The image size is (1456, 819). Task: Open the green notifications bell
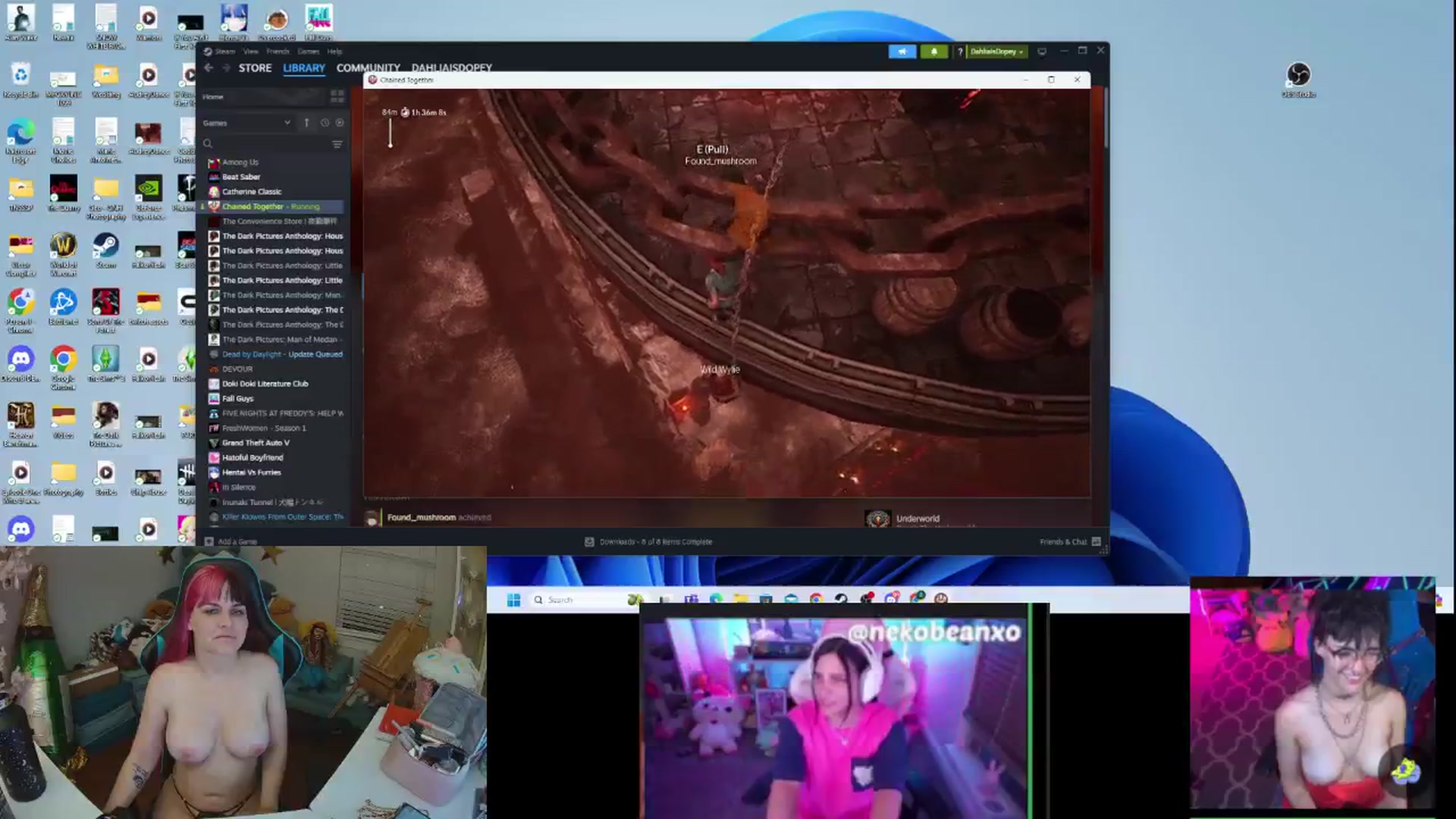[934, 52]
